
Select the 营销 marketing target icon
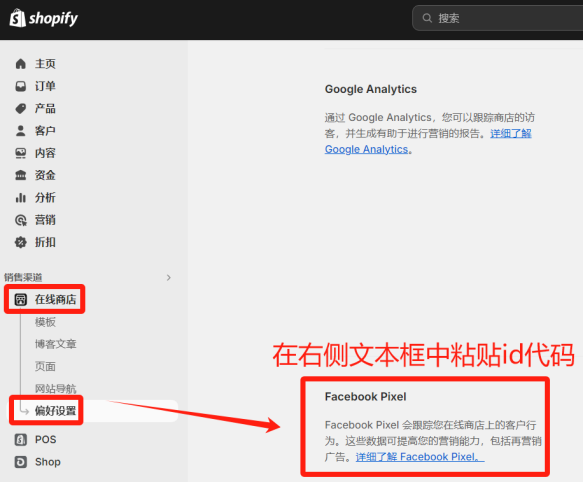click(x=20, y=220)
